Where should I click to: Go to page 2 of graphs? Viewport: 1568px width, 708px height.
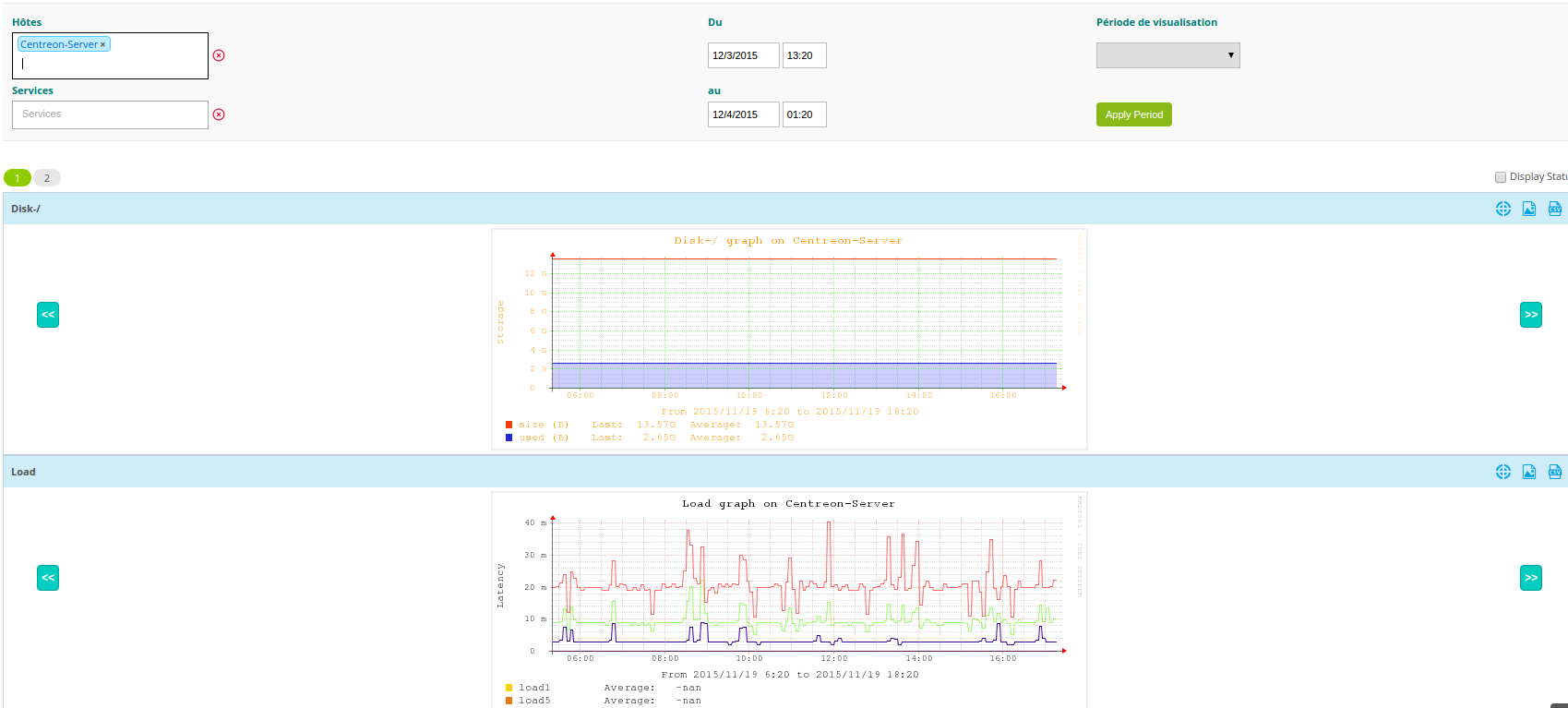(47, 178)
